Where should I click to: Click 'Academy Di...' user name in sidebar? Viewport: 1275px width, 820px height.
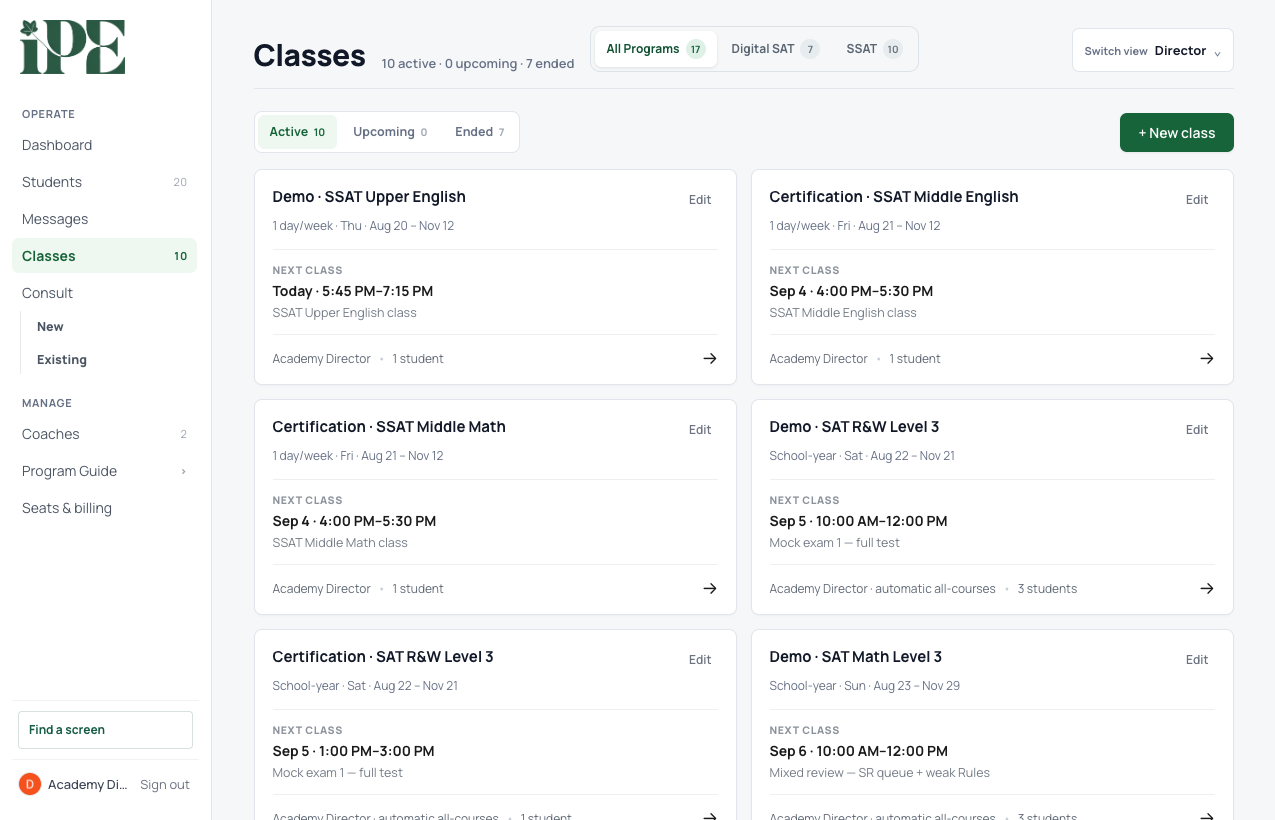click(88, 785)
